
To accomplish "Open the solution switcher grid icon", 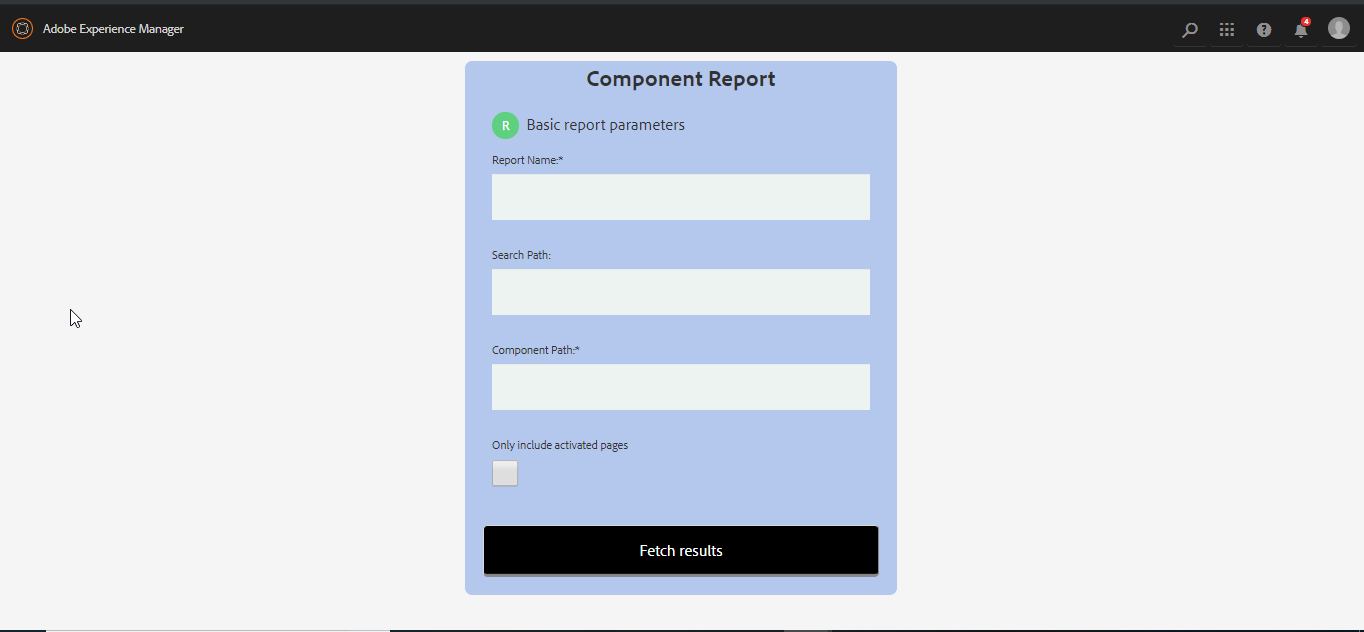I will (1226, 29).
